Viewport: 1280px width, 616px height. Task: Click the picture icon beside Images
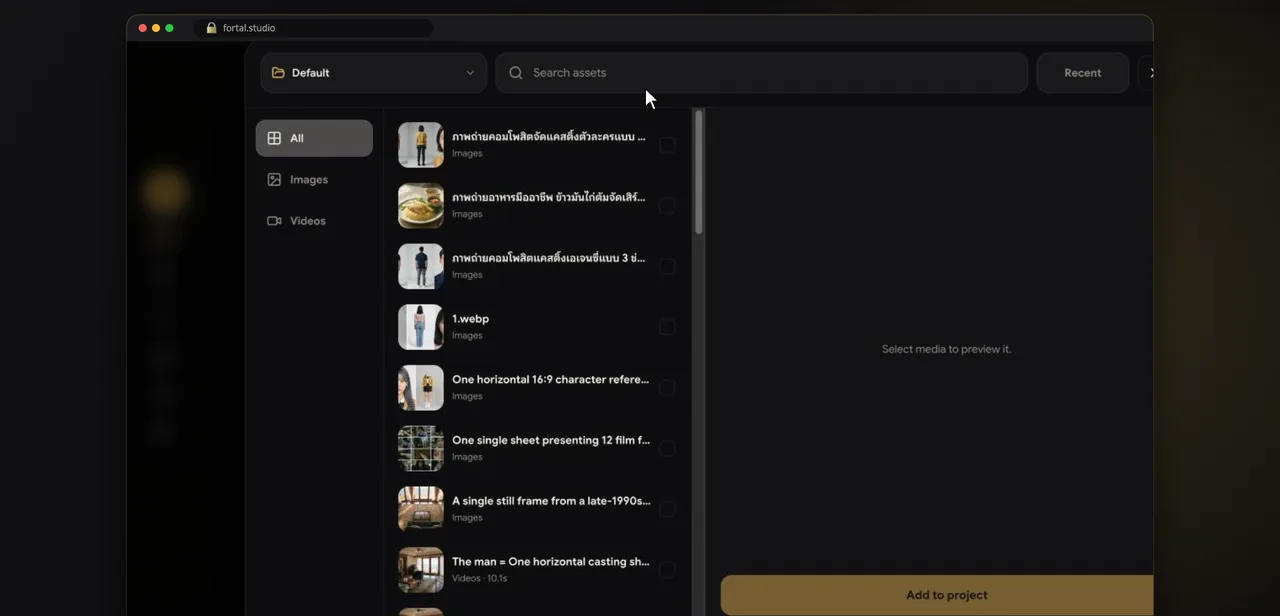(274, 180)
